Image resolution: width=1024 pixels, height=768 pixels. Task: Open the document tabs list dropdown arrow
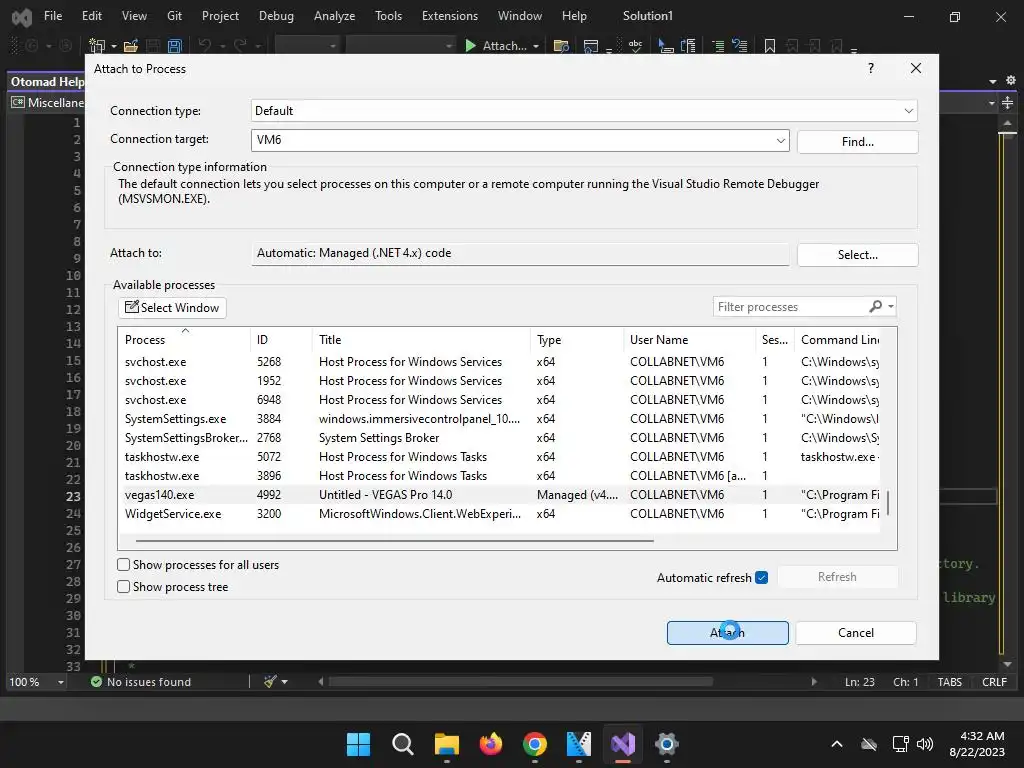coord(993,81)
